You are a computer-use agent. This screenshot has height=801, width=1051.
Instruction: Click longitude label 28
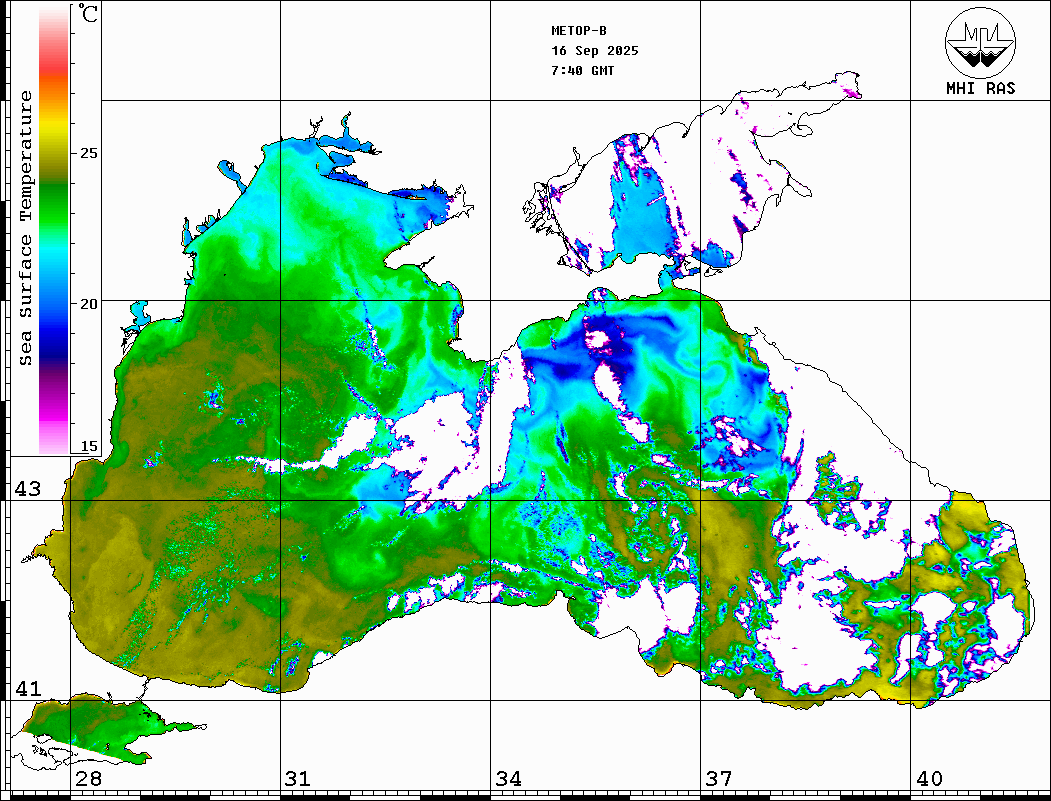click(88, 779)
